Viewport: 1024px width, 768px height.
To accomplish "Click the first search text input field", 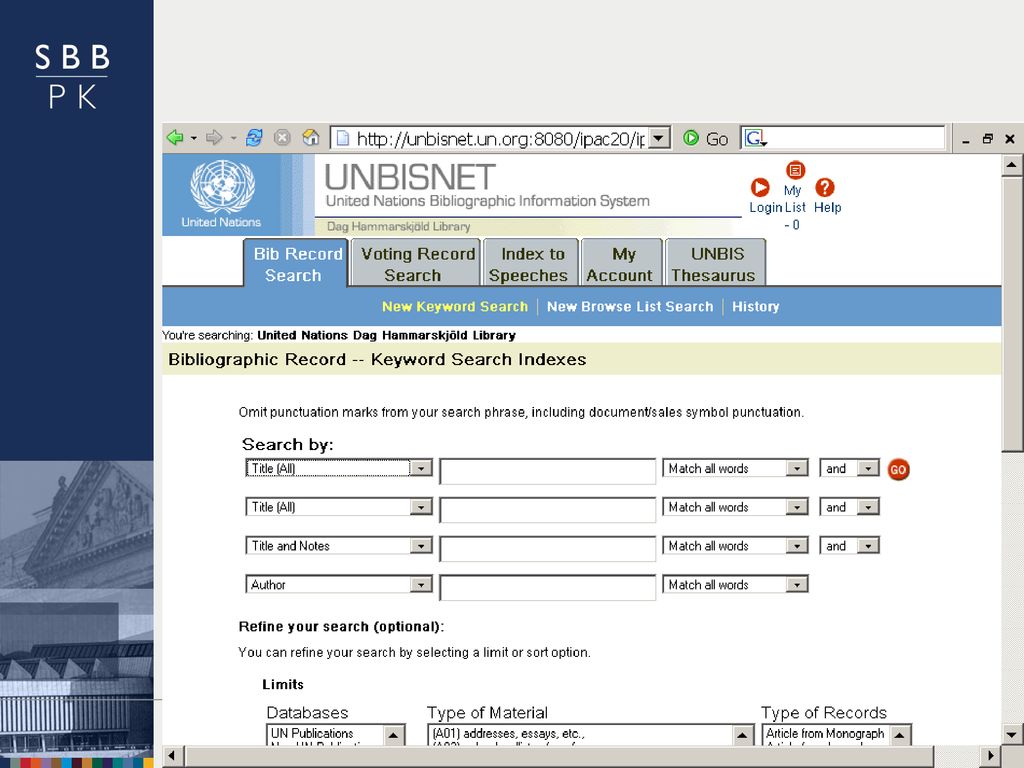I will (548, 471).
